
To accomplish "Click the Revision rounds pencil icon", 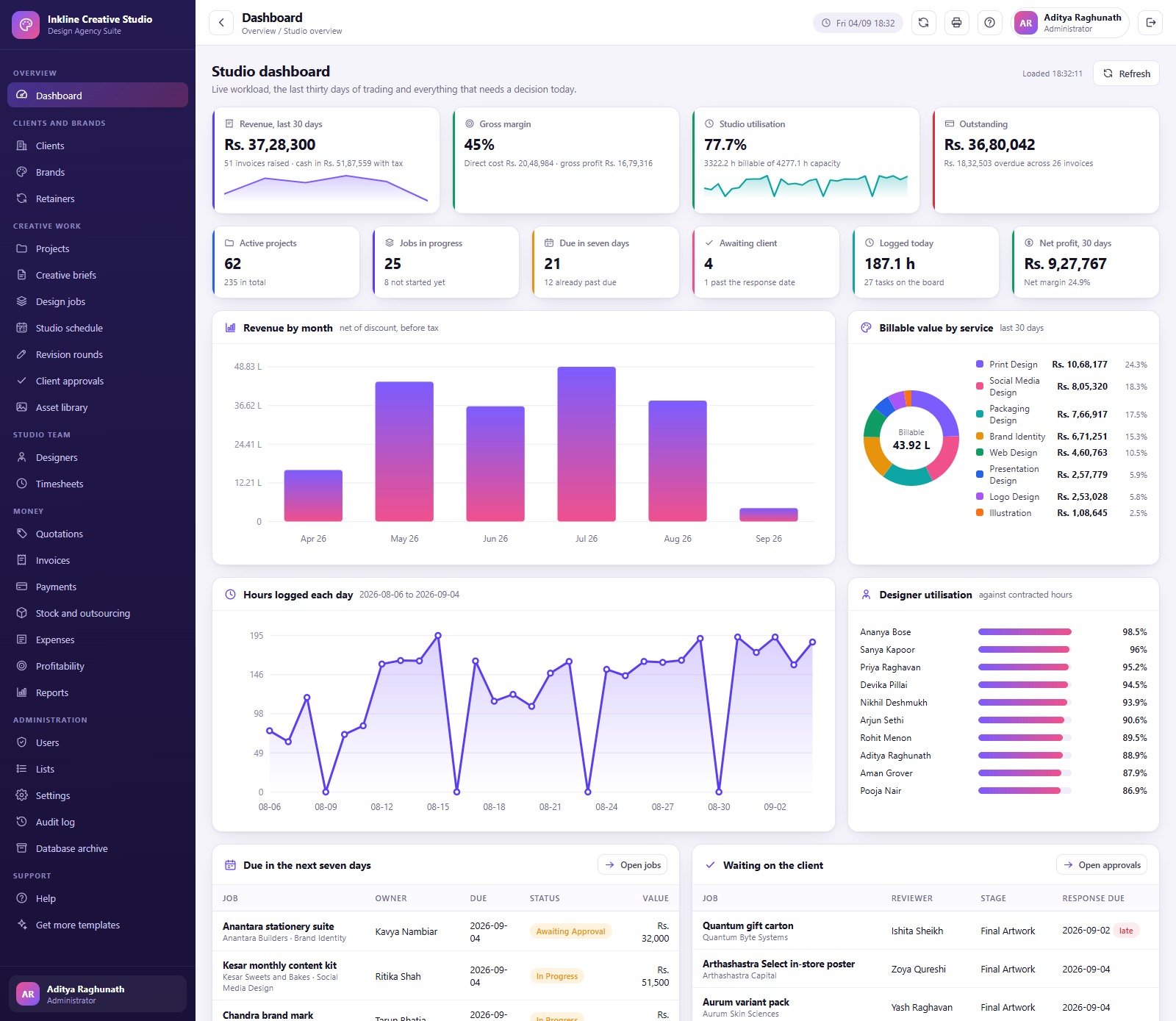I will coord(22,354).
